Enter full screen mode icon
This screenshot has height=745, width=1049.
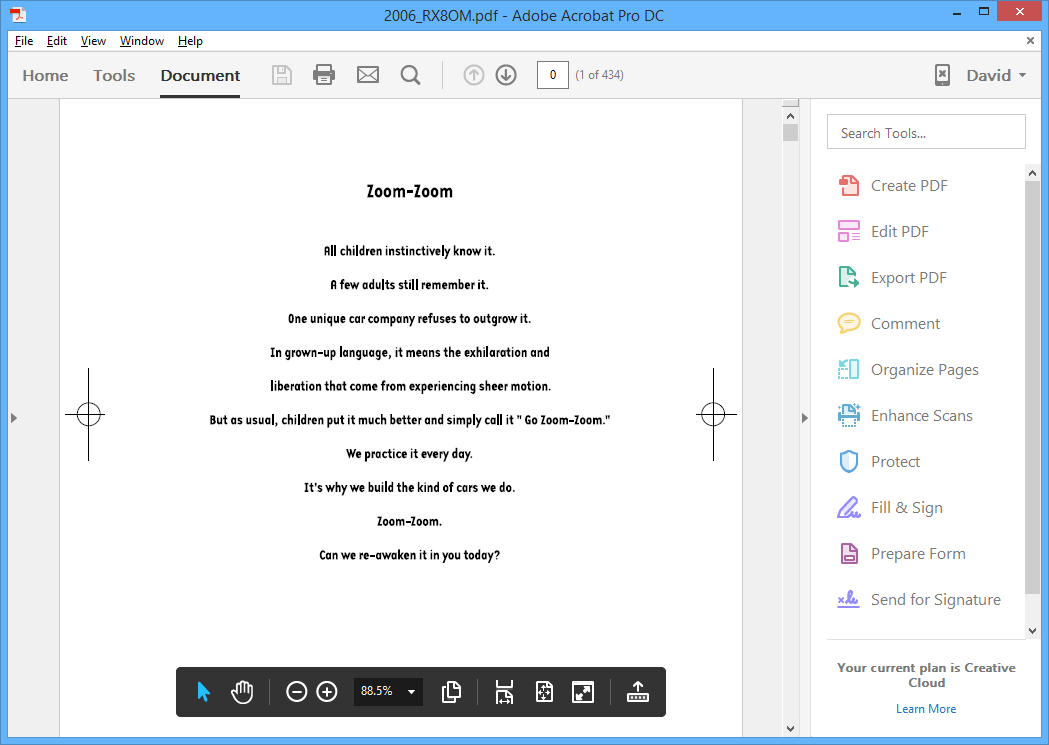(x=583, y=691)
